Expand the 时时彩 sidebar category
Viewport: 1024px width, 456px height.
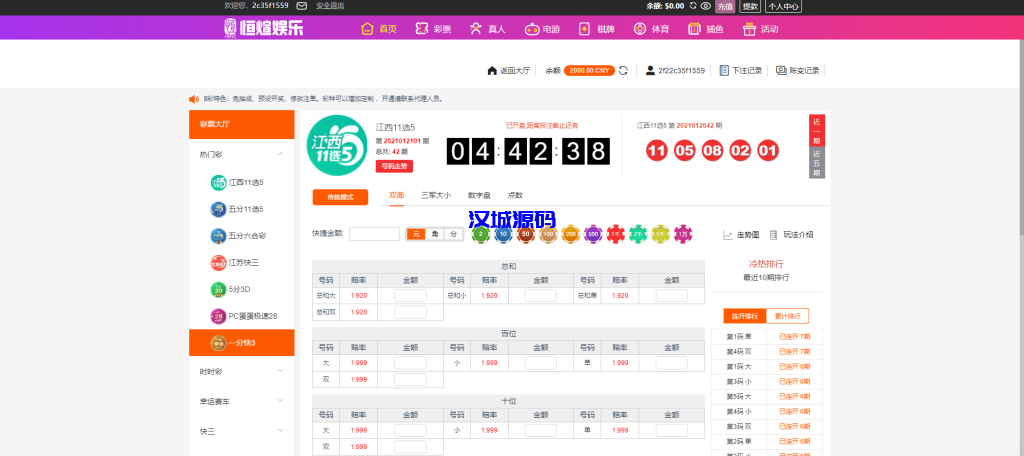280,371
